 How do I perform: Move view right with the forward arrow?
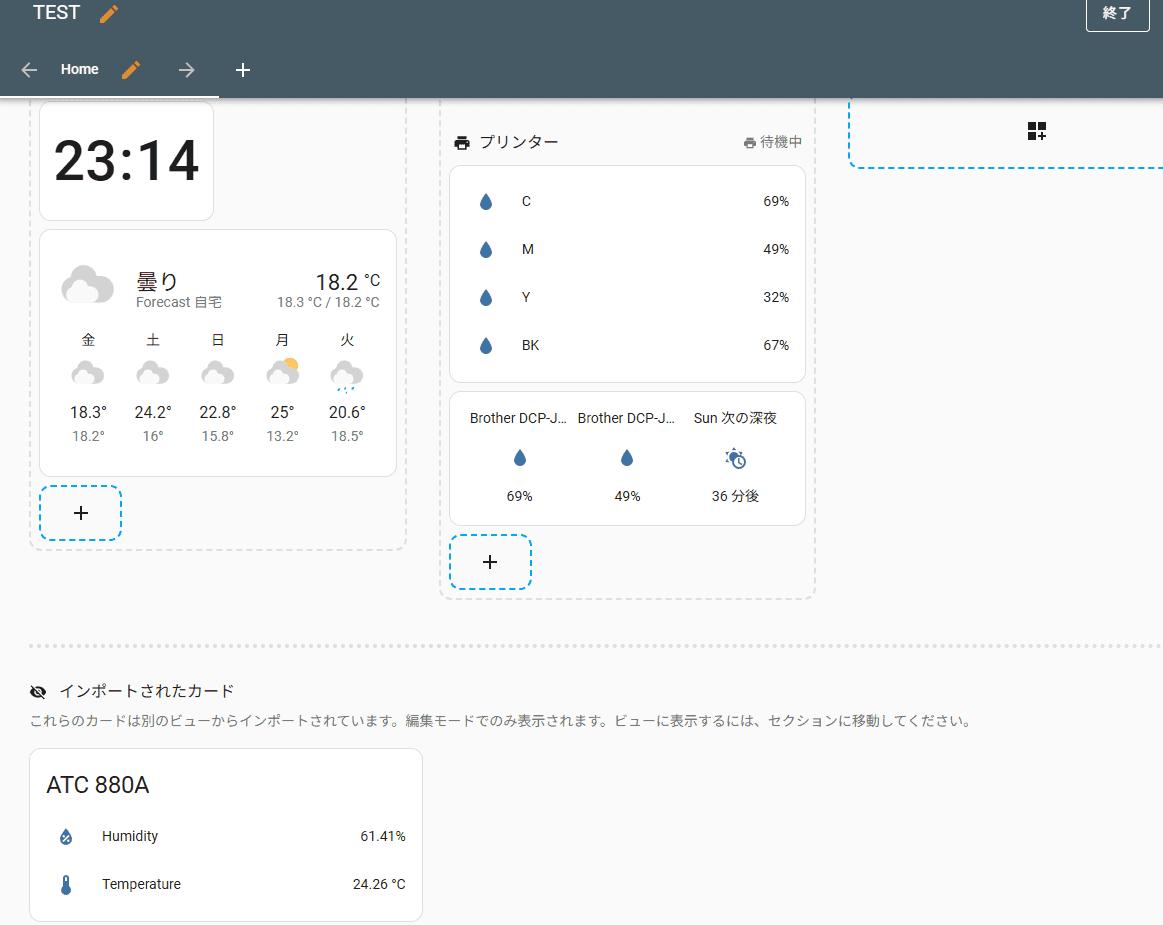tap(187, 70)
